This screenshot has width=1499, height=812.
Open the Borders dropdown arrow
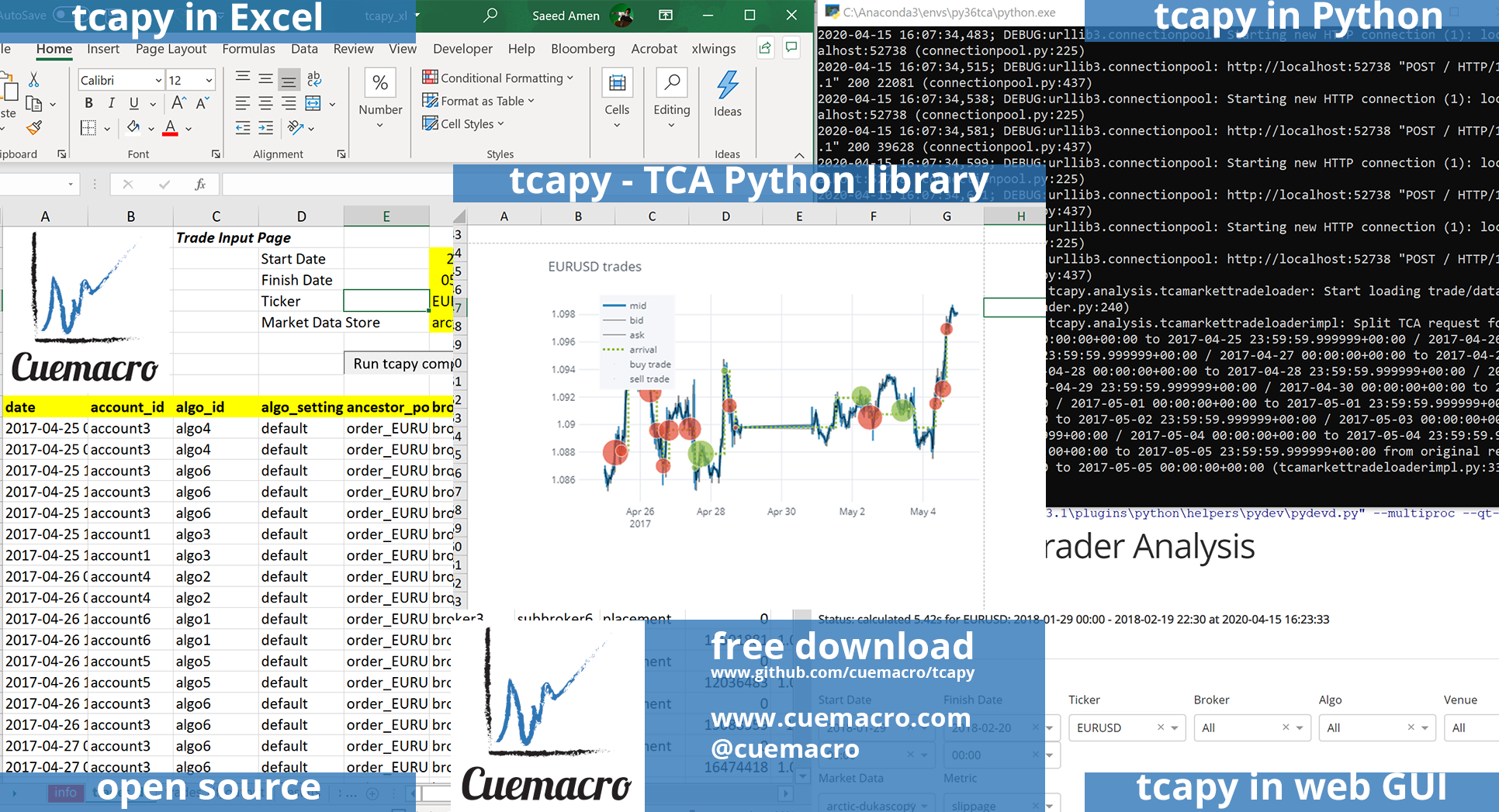106,129
